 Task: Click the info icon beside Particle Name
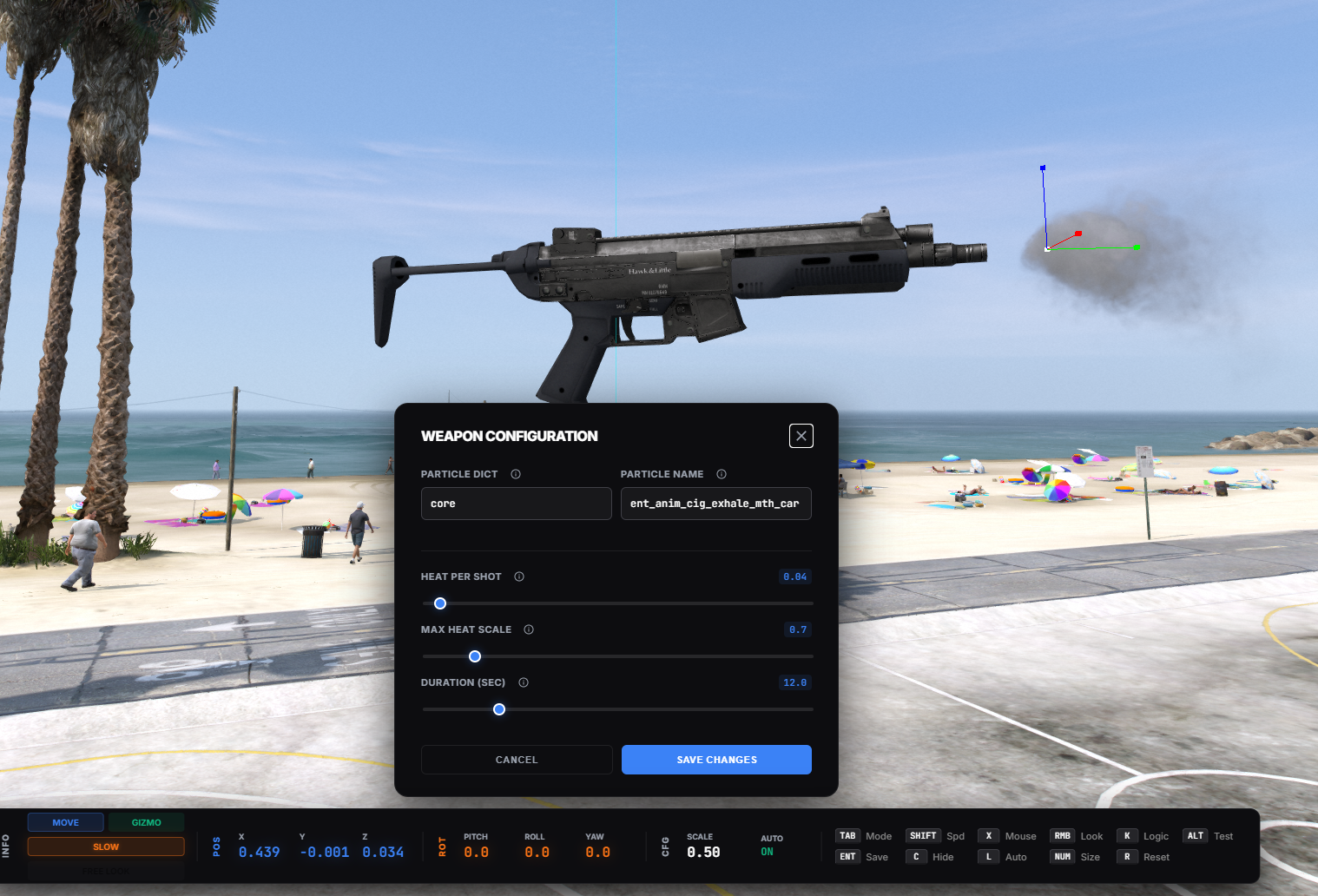[722, 474]
